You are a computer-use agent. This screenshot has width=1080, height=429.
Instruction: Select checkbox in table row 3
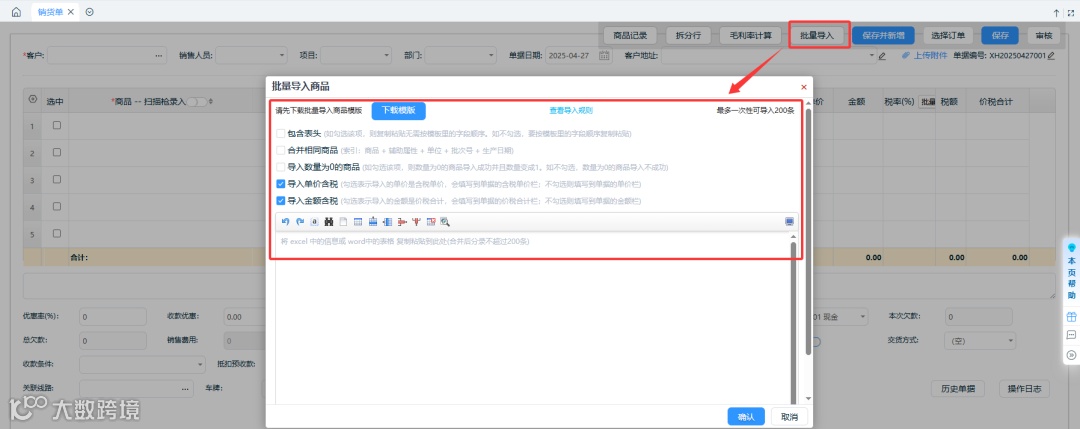point(57,179)
